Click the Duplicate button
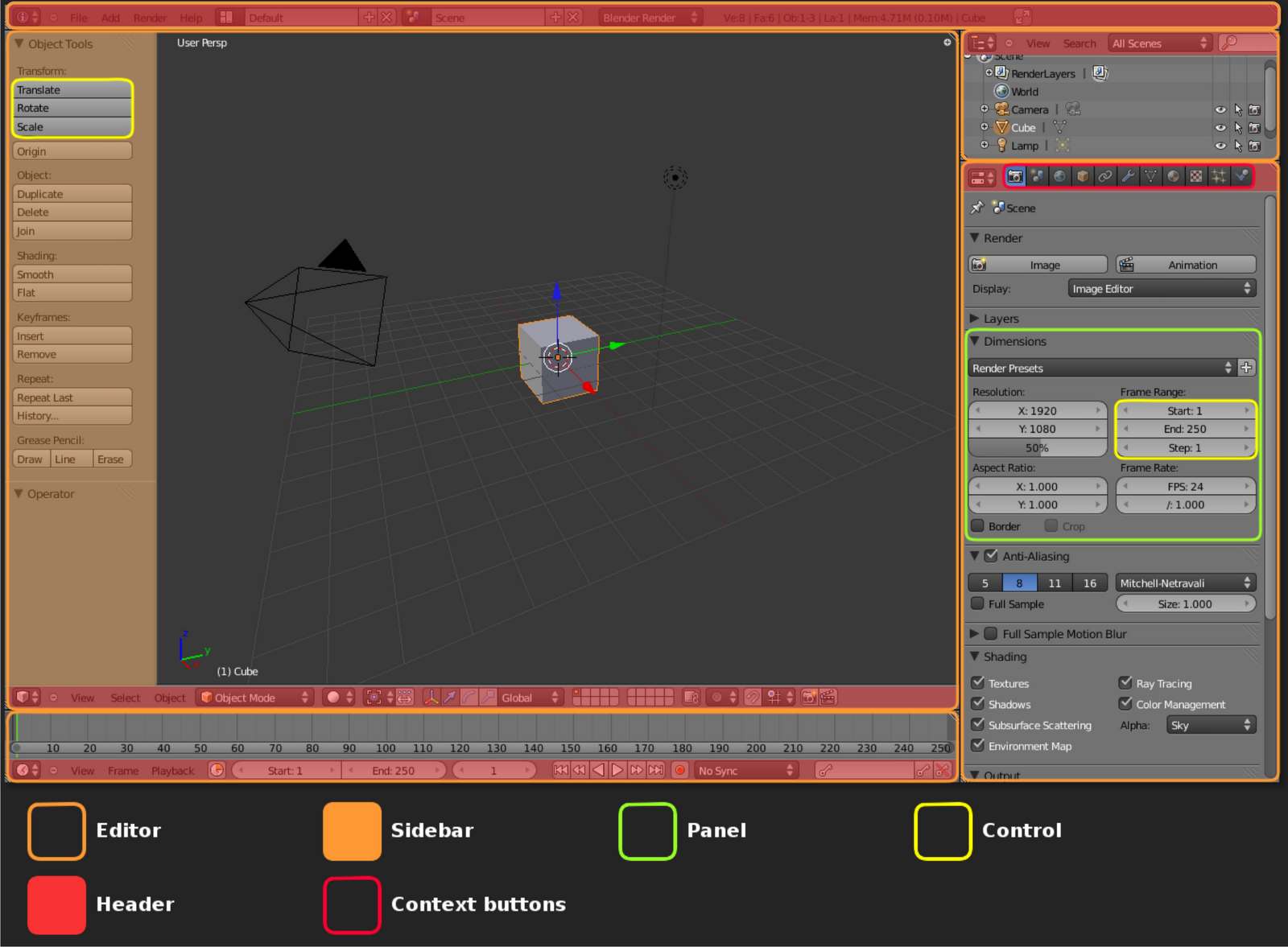1288x947 pixels. 72,194
